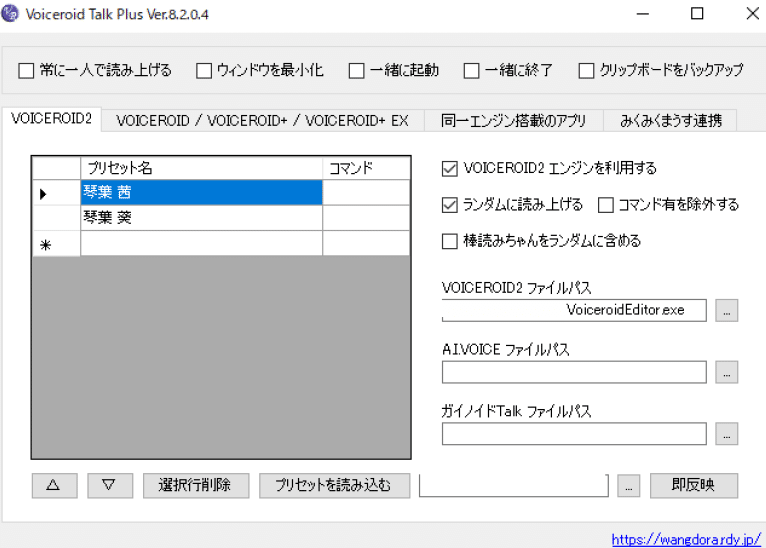Click preset file input beside プリセットを読み込む

pos(513,485)
